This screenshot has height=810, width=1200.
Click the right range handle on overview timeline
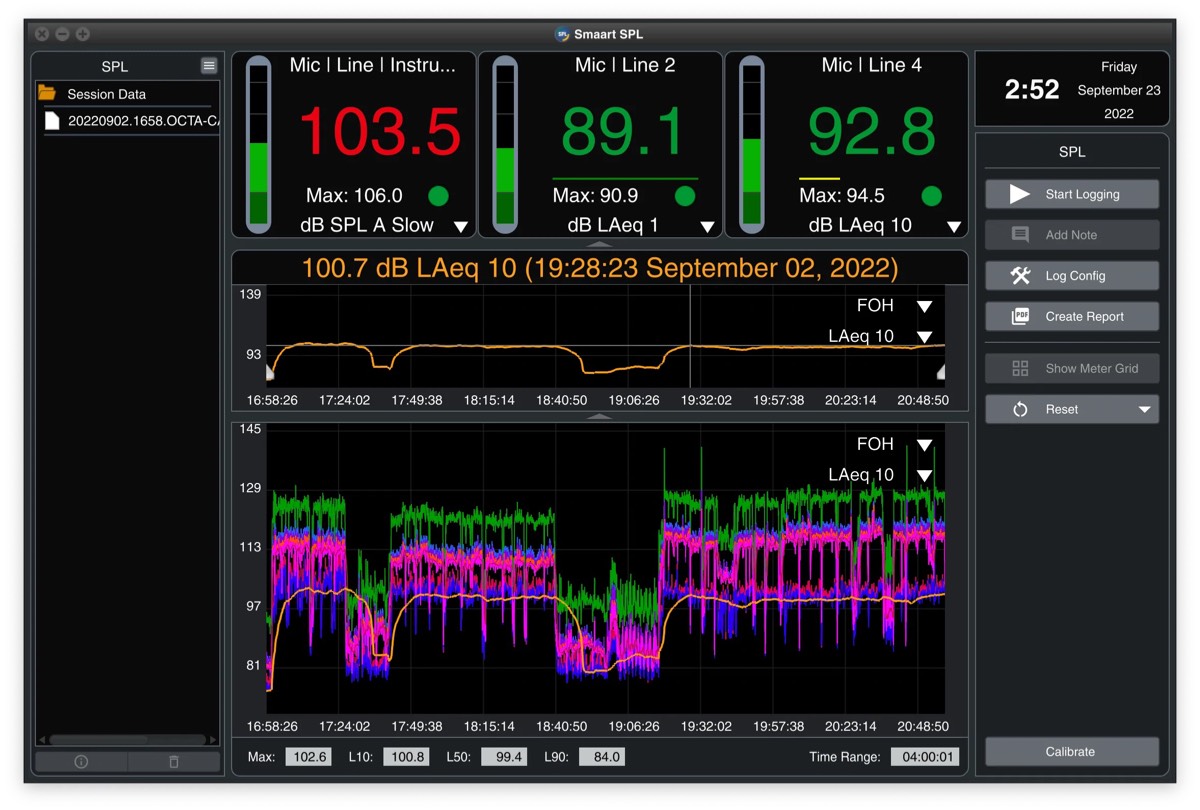940,372
